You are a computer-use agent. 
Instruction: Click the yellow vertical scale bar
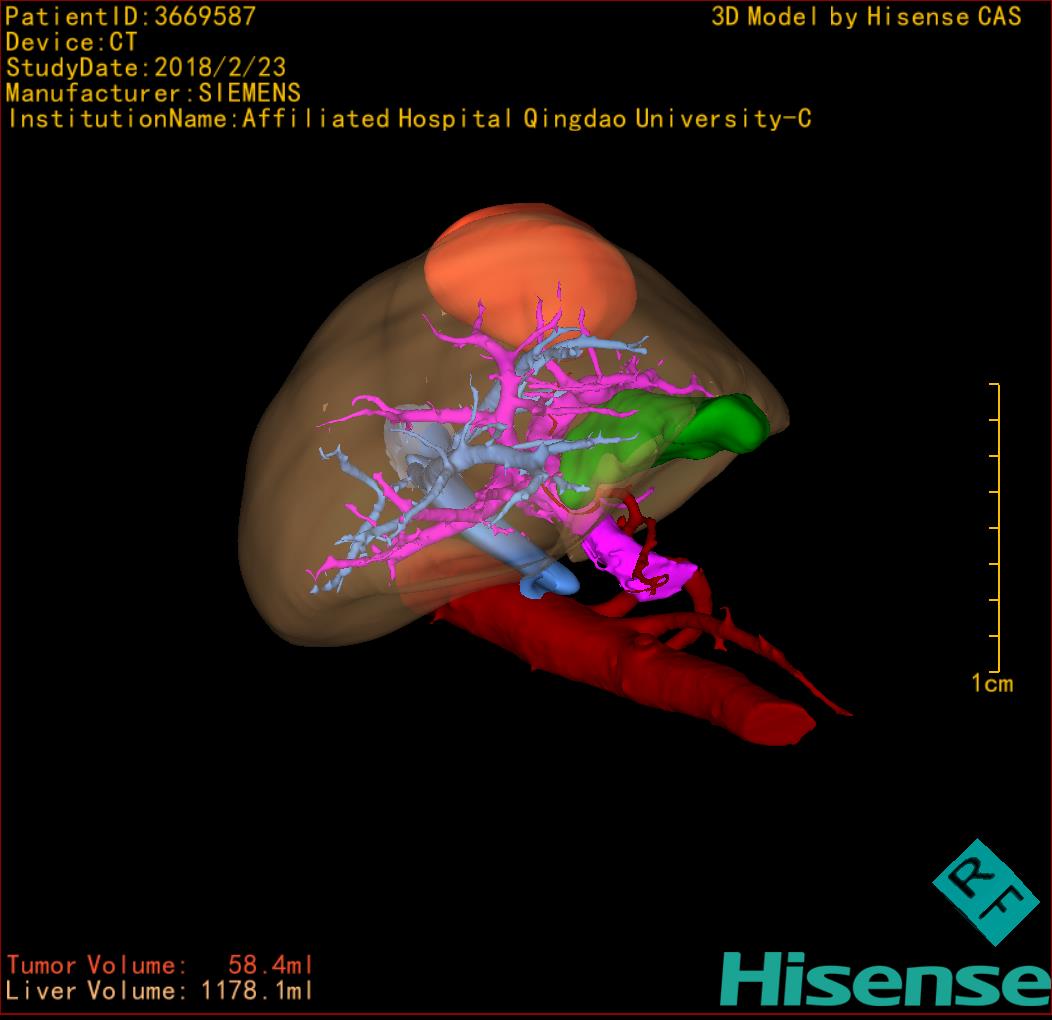tap(997, 527)
